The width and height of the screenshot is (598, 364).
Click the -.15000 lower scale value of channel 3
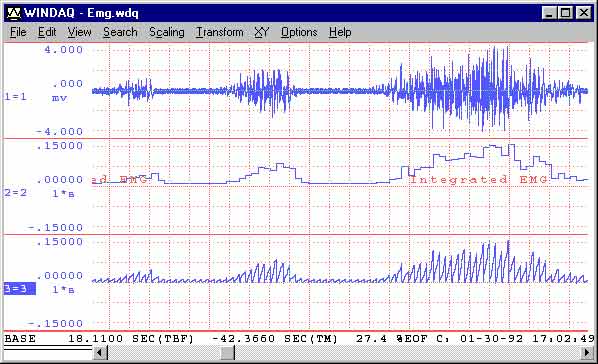[55, 324]
